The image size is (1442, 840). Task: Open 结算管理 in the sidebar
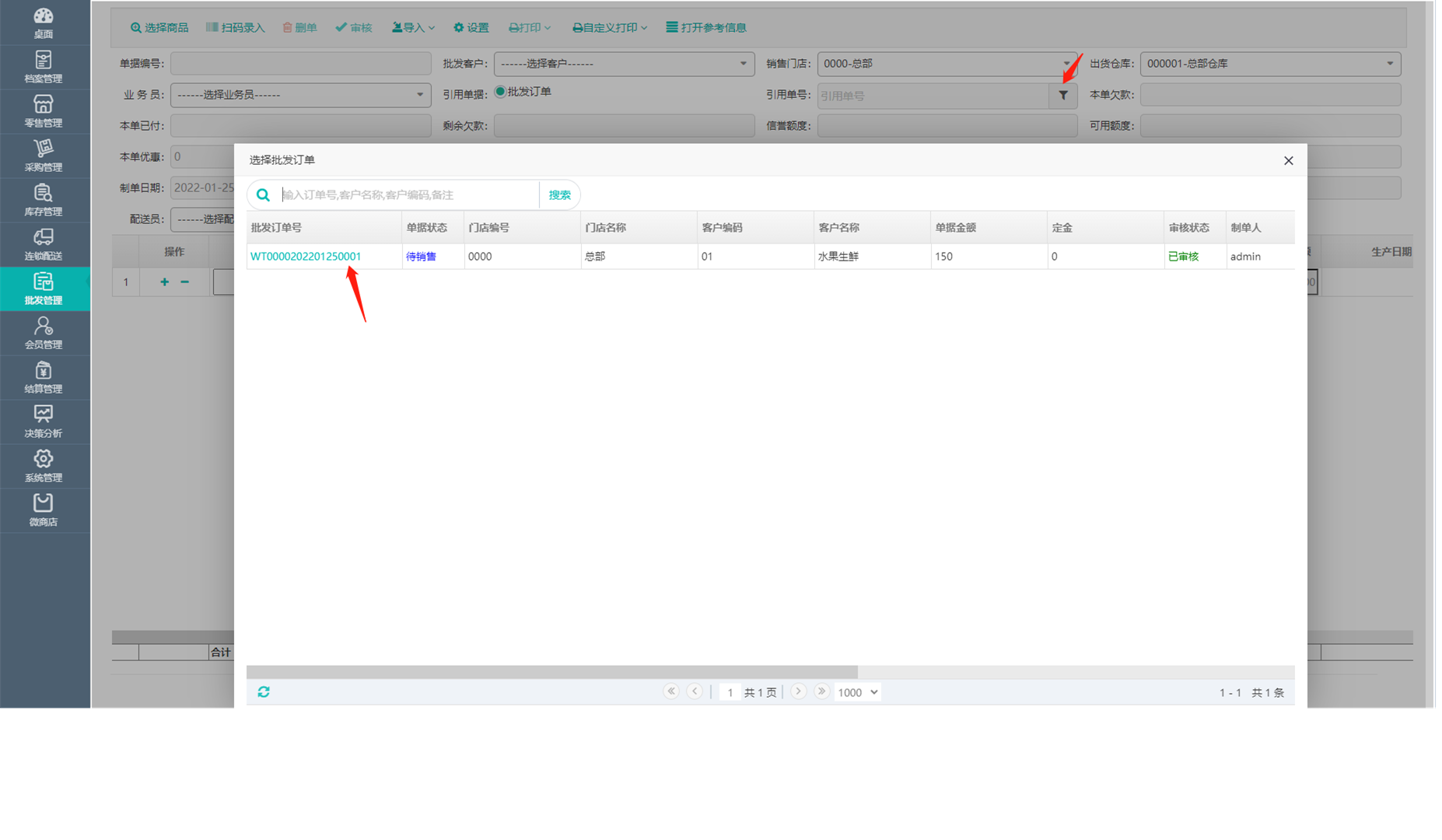pyautogui.click(x=44, y=377)
